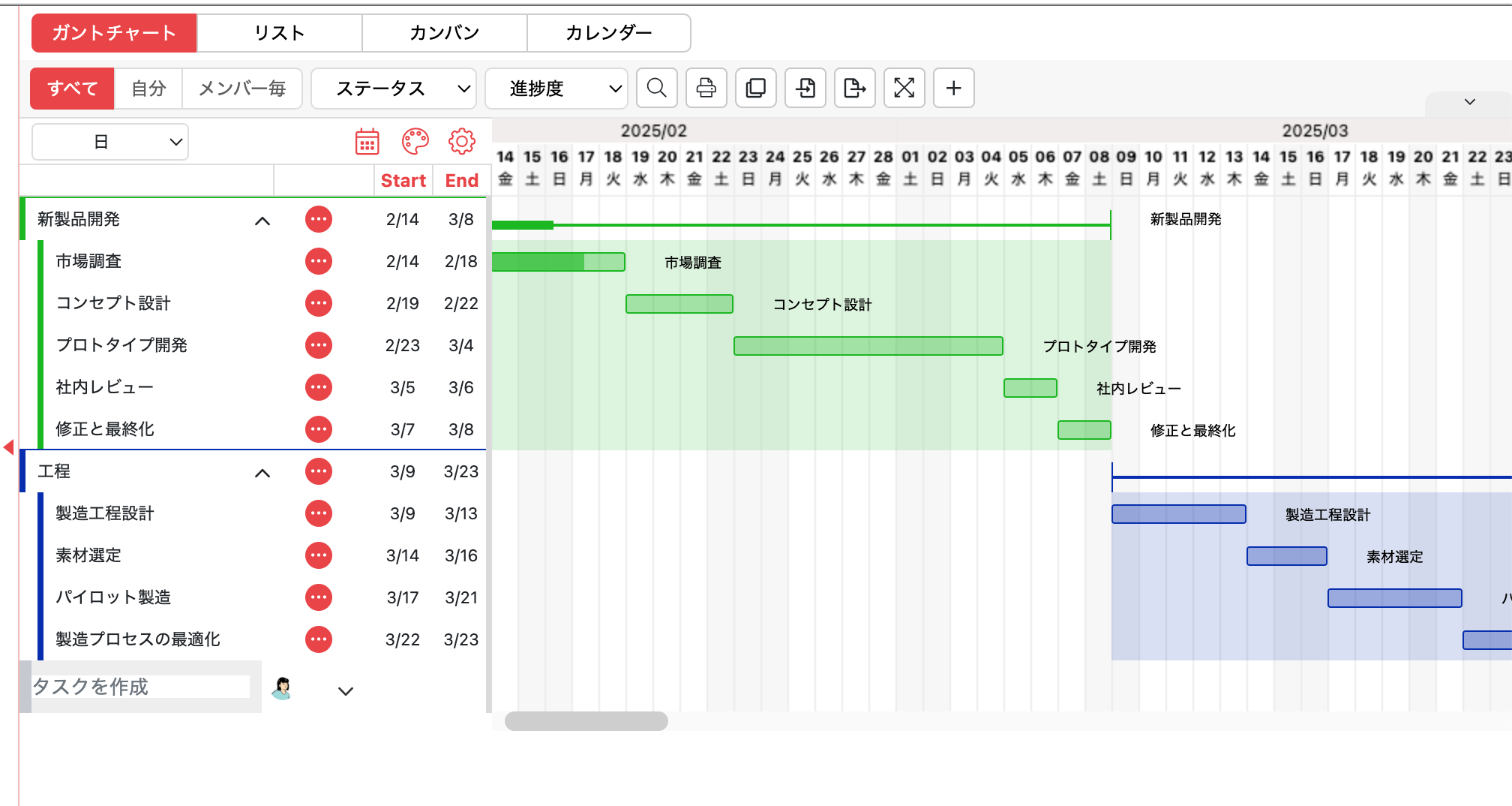Screen dimensions: 1512x806
Task: Switch to the リスト view tab
Action: 279,32
